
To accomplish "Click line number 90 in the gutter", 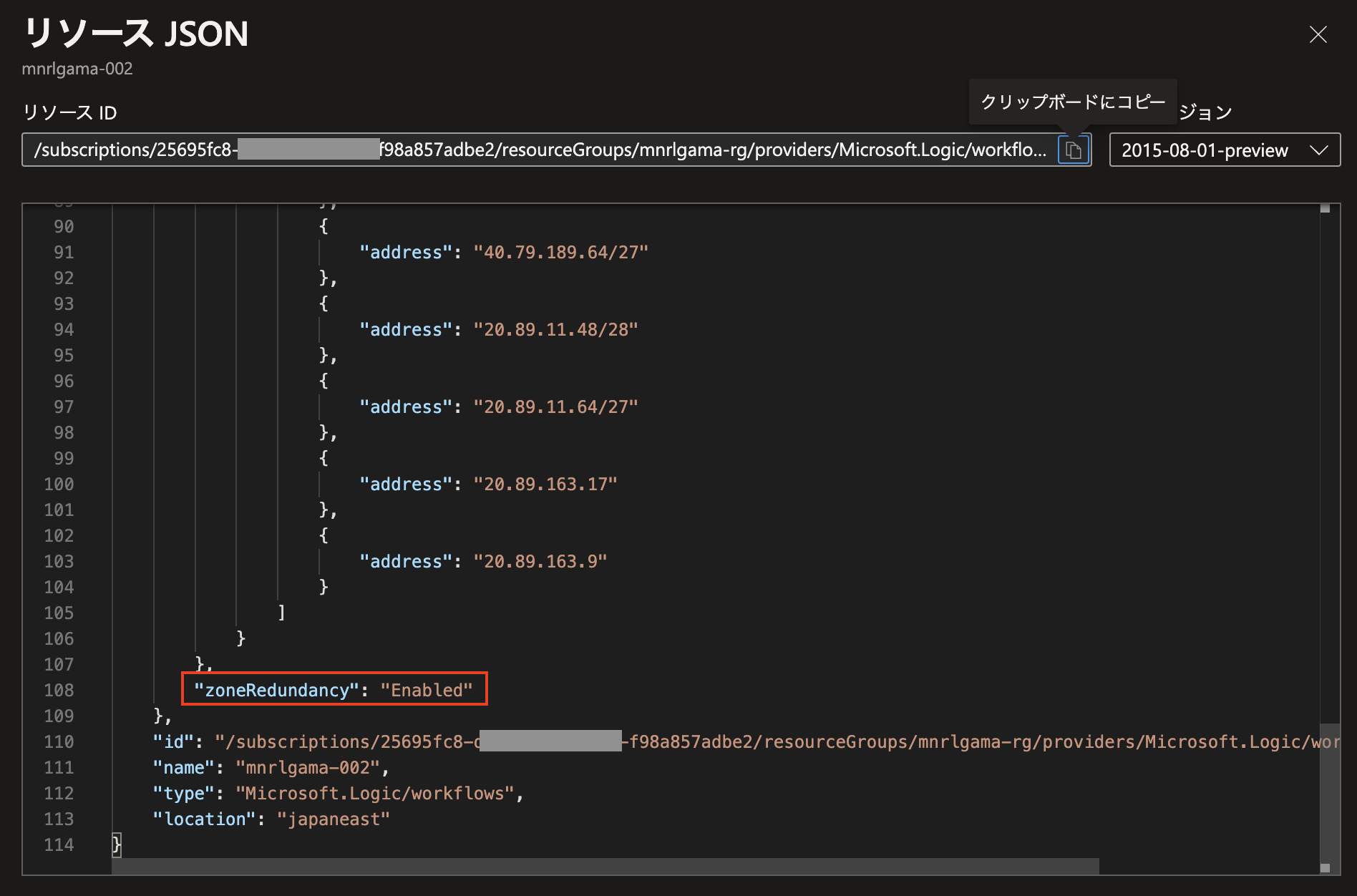I will pos(64,226).
